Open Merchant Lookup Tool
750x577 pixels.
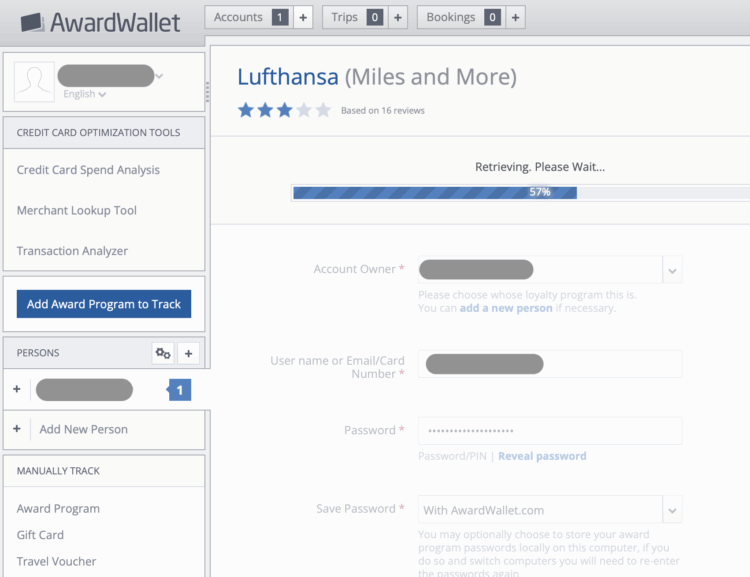[x=77, y=211]
